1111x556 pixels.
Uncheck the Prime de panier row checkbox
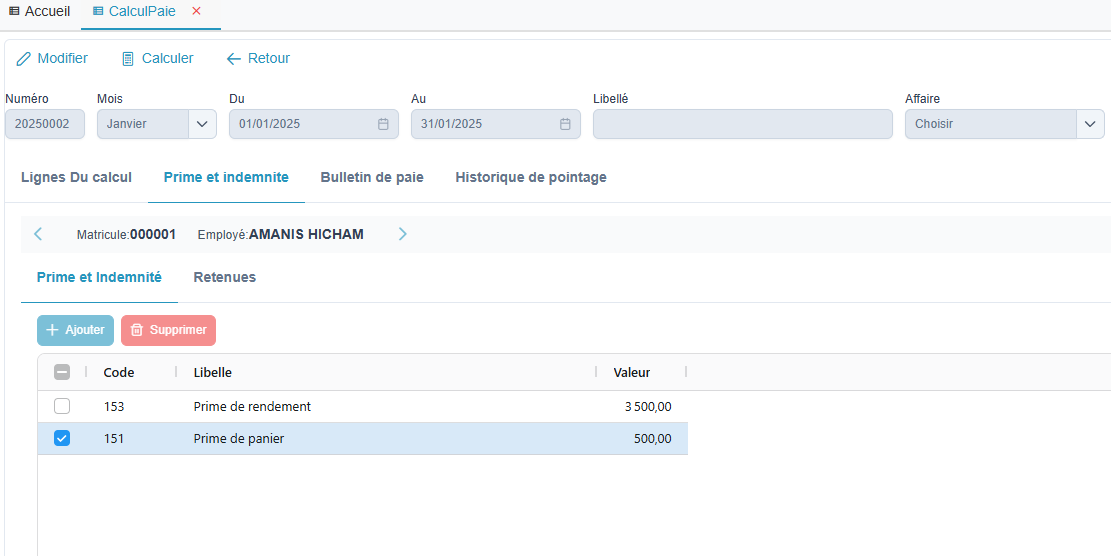[x=62, y=438]
